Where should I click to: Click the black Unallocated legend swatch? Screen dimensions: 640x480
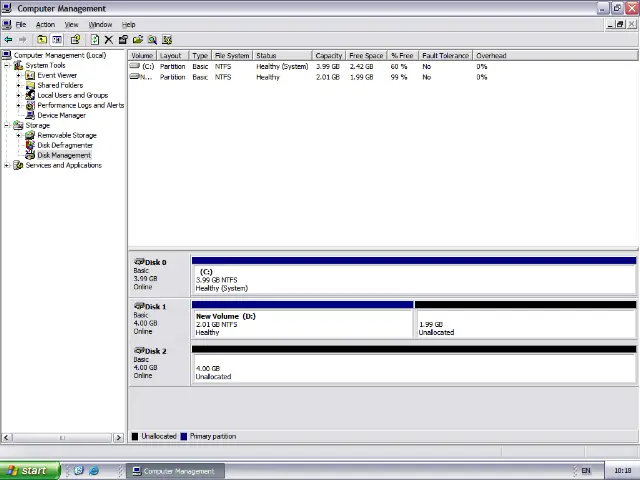(135, 437)
